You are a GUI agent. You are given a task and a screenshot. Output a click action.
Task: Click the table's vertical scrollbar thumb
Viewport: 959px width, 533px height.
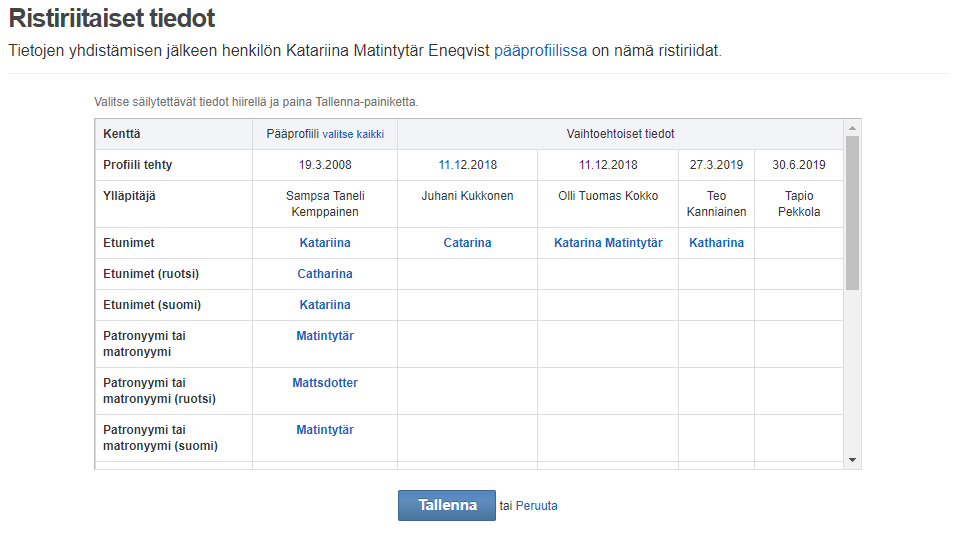coord(852,212)
